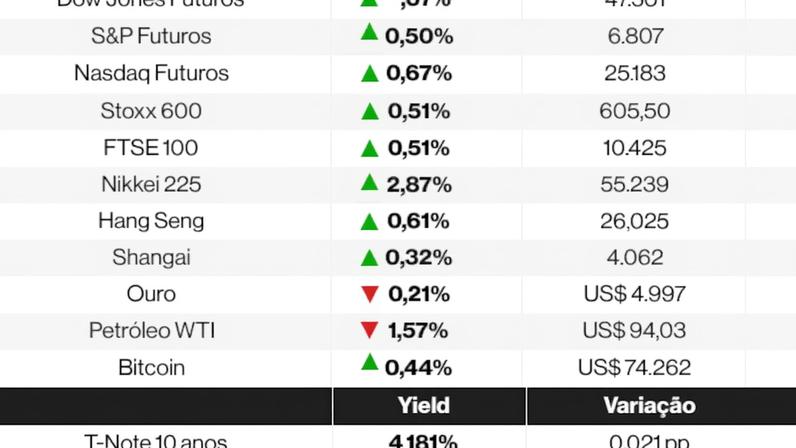The image size is (796, 448).
Task: Click the Hang Seng value 26,025
Action: [x=635, y=221]
